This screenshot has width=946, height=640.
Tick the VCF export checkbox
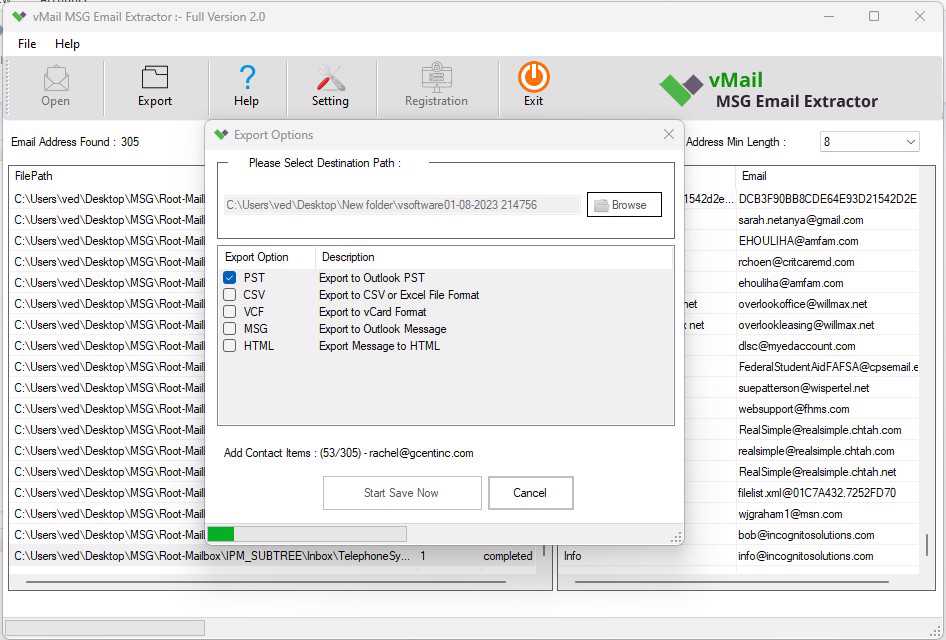click(229, 311)
